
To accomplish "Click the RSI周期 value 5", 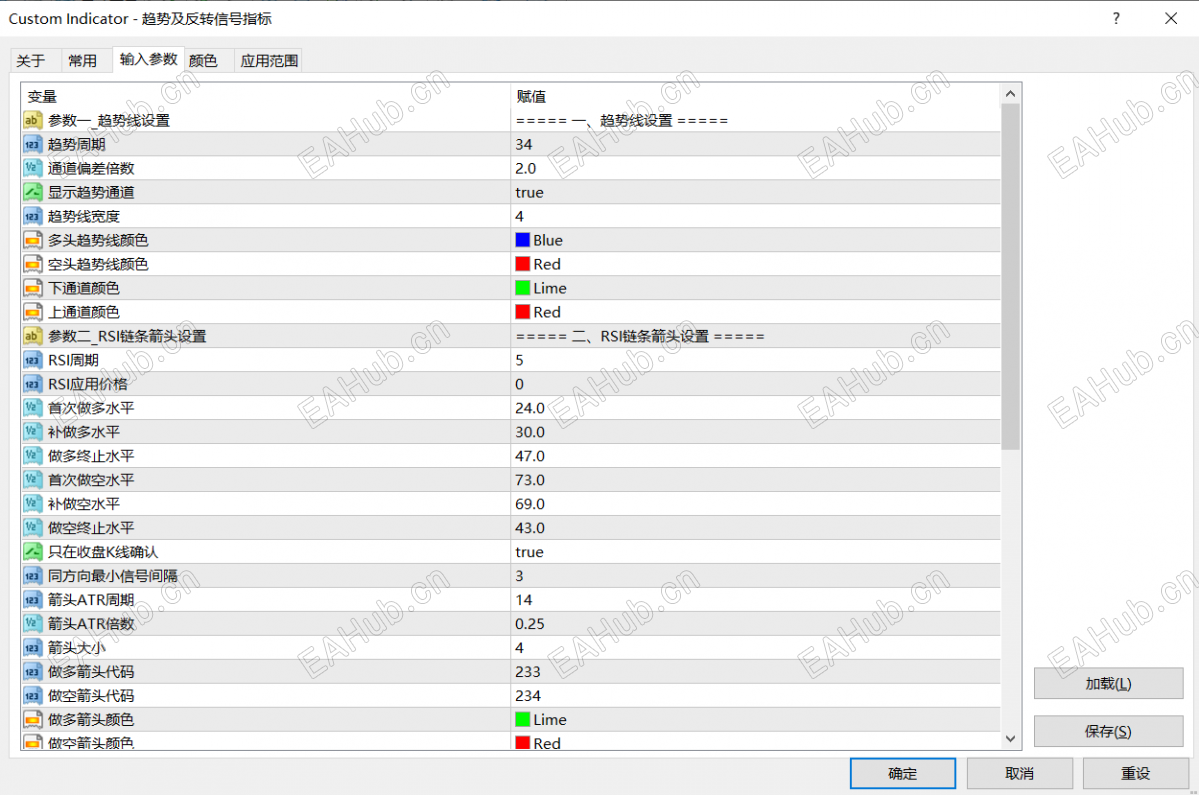I will pos(519,360).
